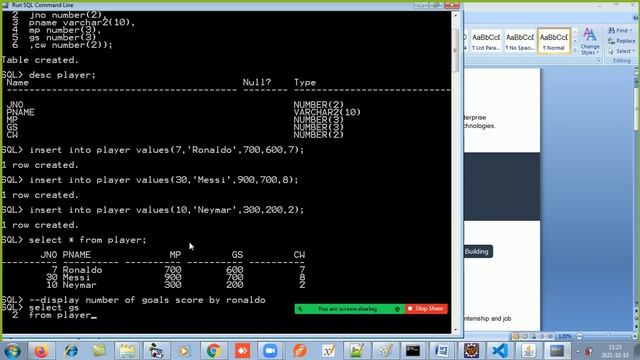Image resolution: width=640 pixels, height=360 pixels.
Task: Launch Firefox from the taskbar
Action: click(x=41, y=351)
